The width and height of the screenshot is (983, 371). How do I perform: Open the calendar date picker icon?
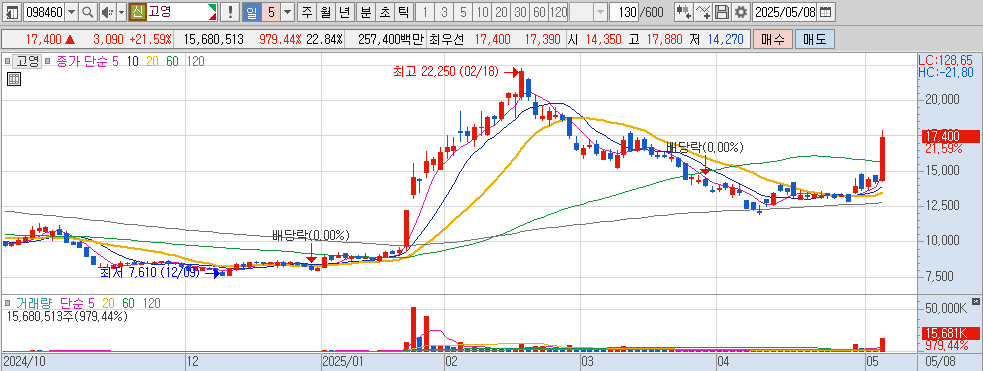point(826,11)
